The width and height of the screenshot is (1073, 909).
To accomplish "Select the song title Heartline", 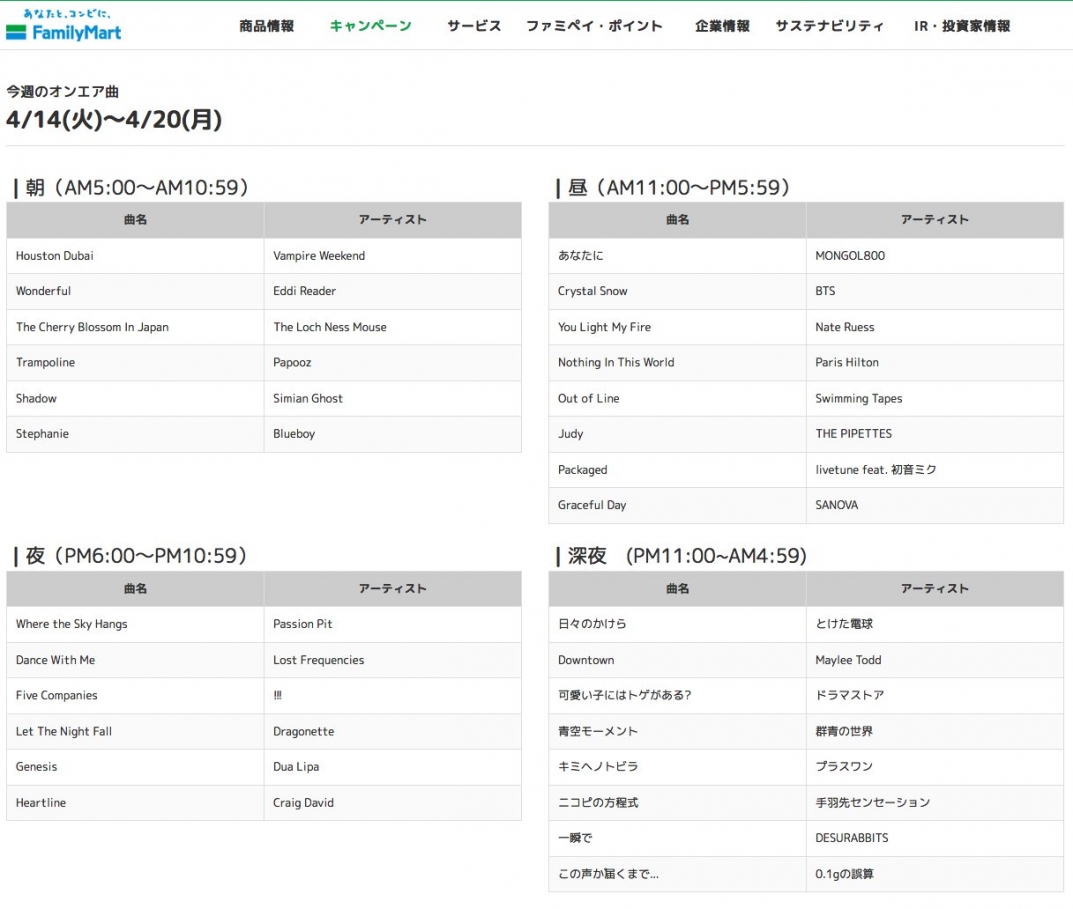I will coord(41,803).
